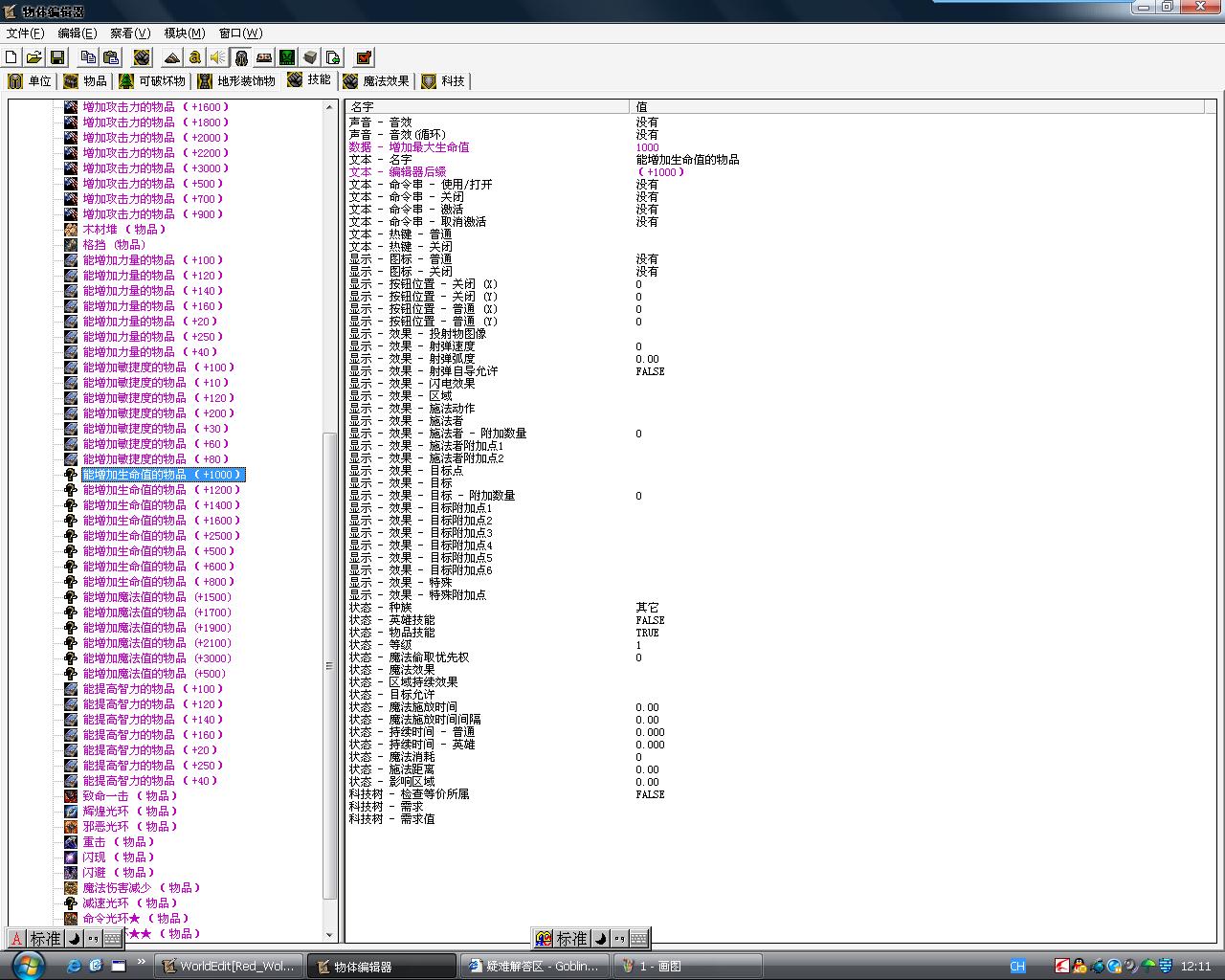Click the fist icon in the toolbar
This screenshot has height=980, width=1225.
pos(142,57)
